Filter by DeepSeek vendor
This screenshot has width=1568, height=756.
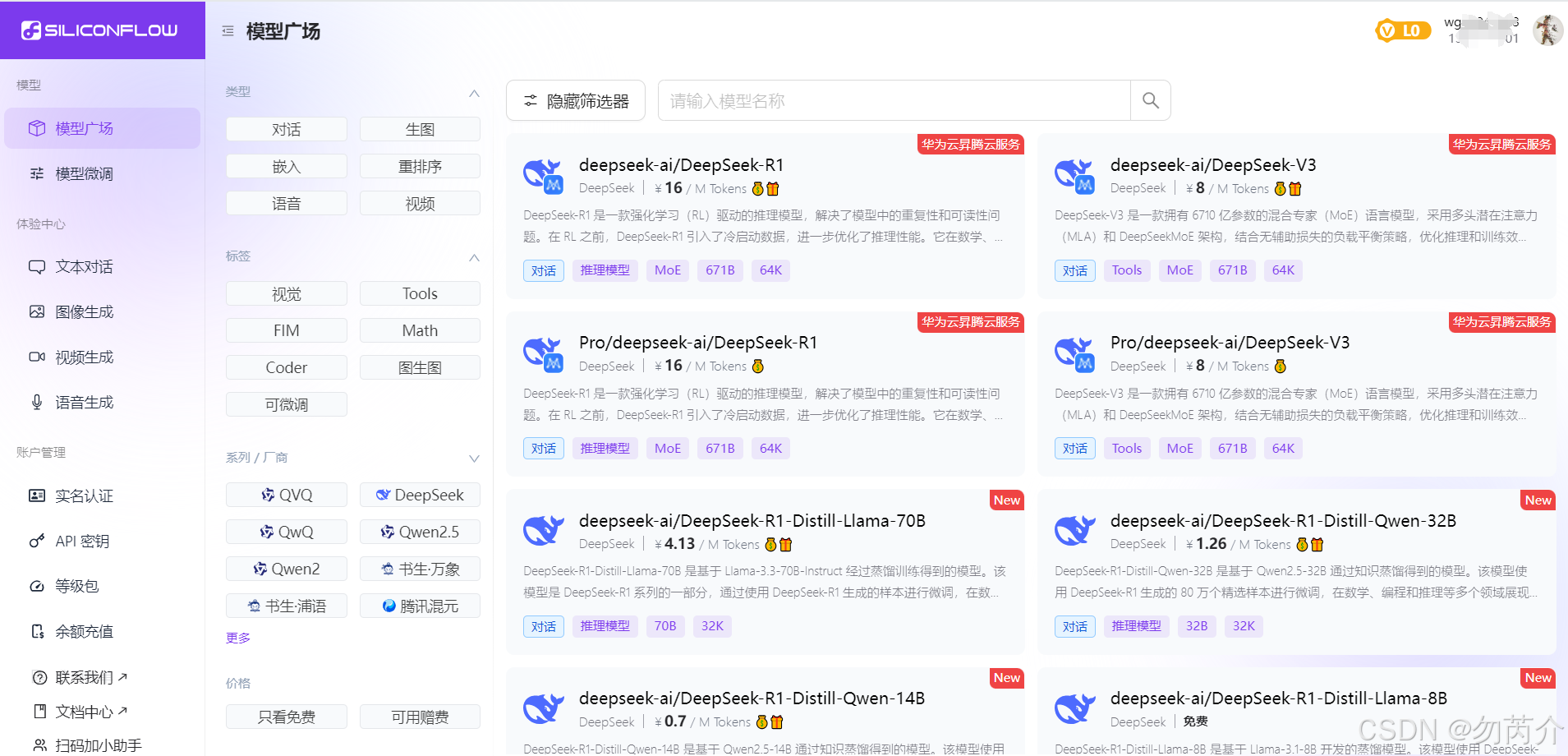coord(420,495)
